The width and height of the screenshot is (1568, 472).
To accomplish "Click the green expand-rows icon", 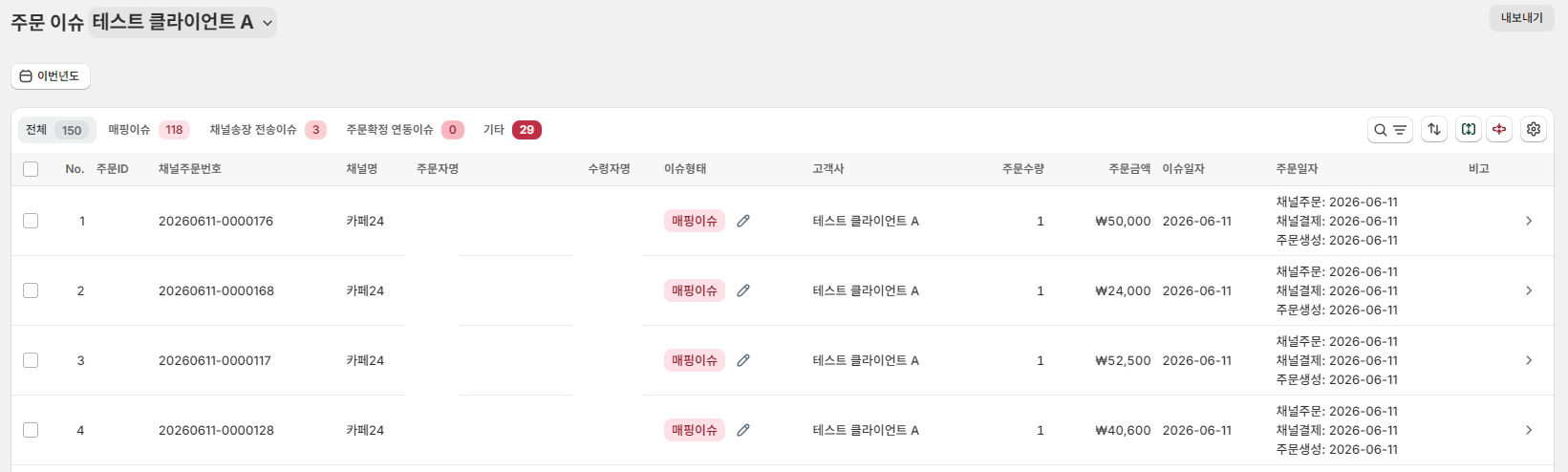I will (1469, 129).
